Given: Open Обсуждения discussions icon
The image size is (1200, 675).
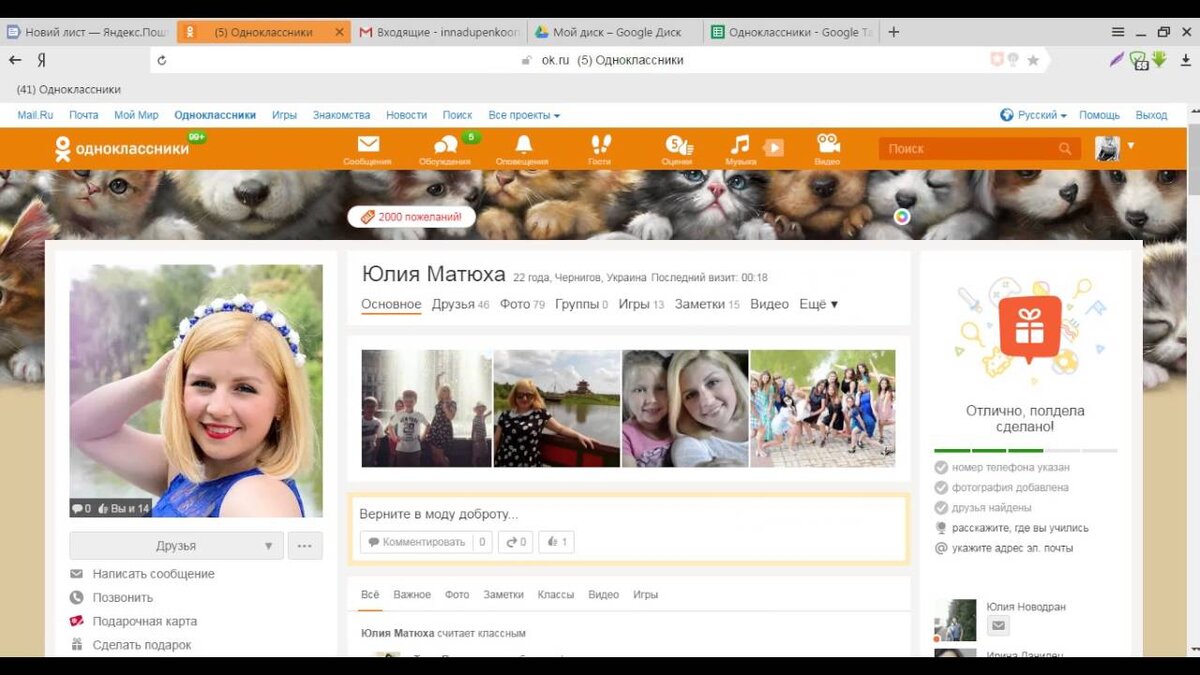Looking at the screenshot, I should point(446,145).
